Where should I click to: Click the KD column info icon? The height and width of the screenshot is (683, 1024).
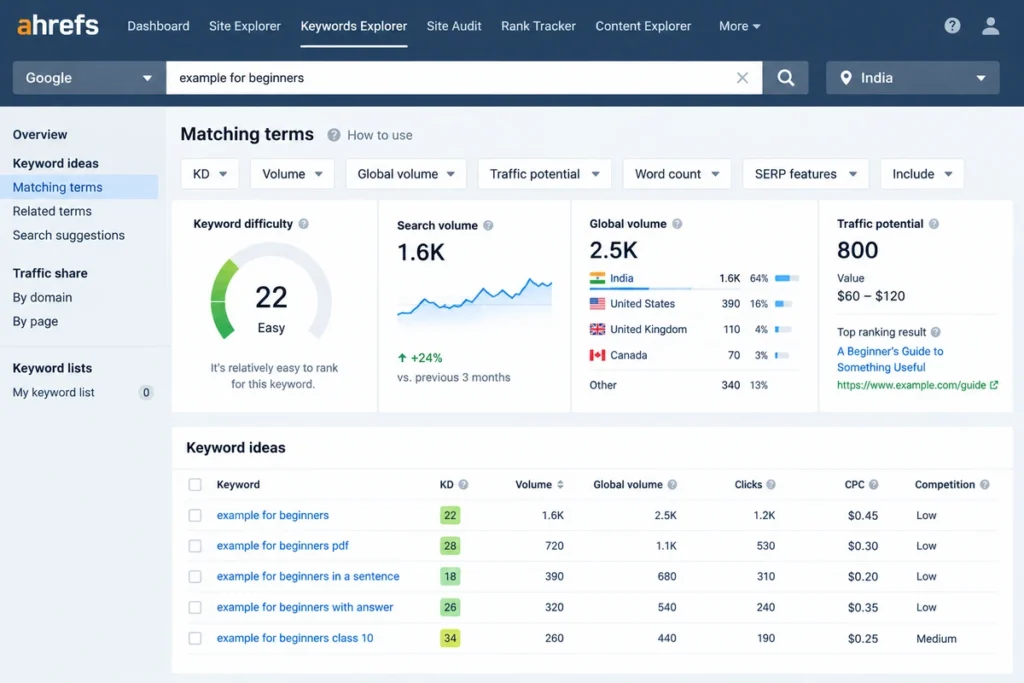(463, 484)
